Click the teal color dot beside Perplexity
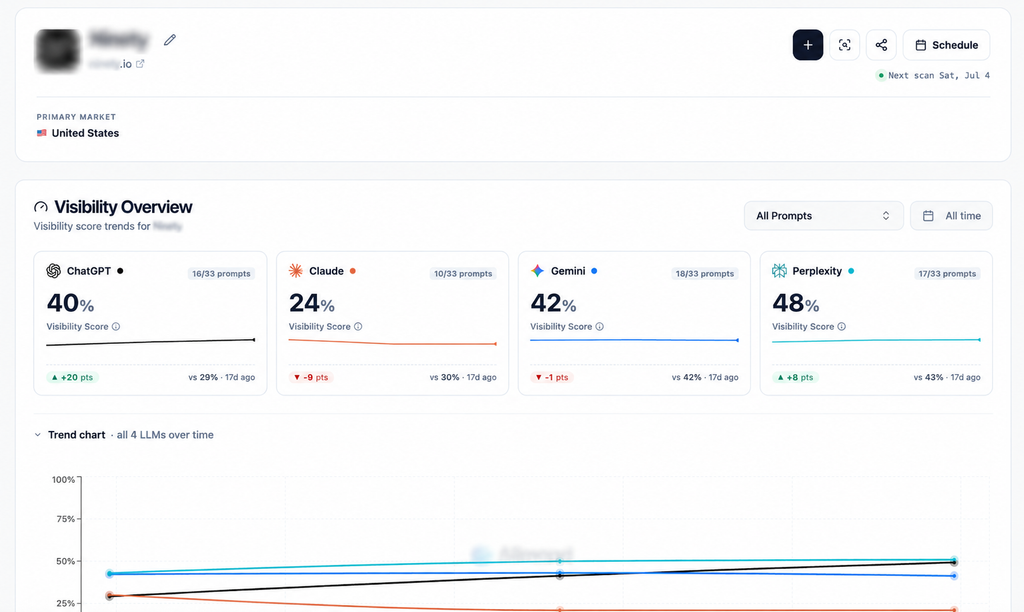The image size is (1024, 612). click(x=851, y=271)
